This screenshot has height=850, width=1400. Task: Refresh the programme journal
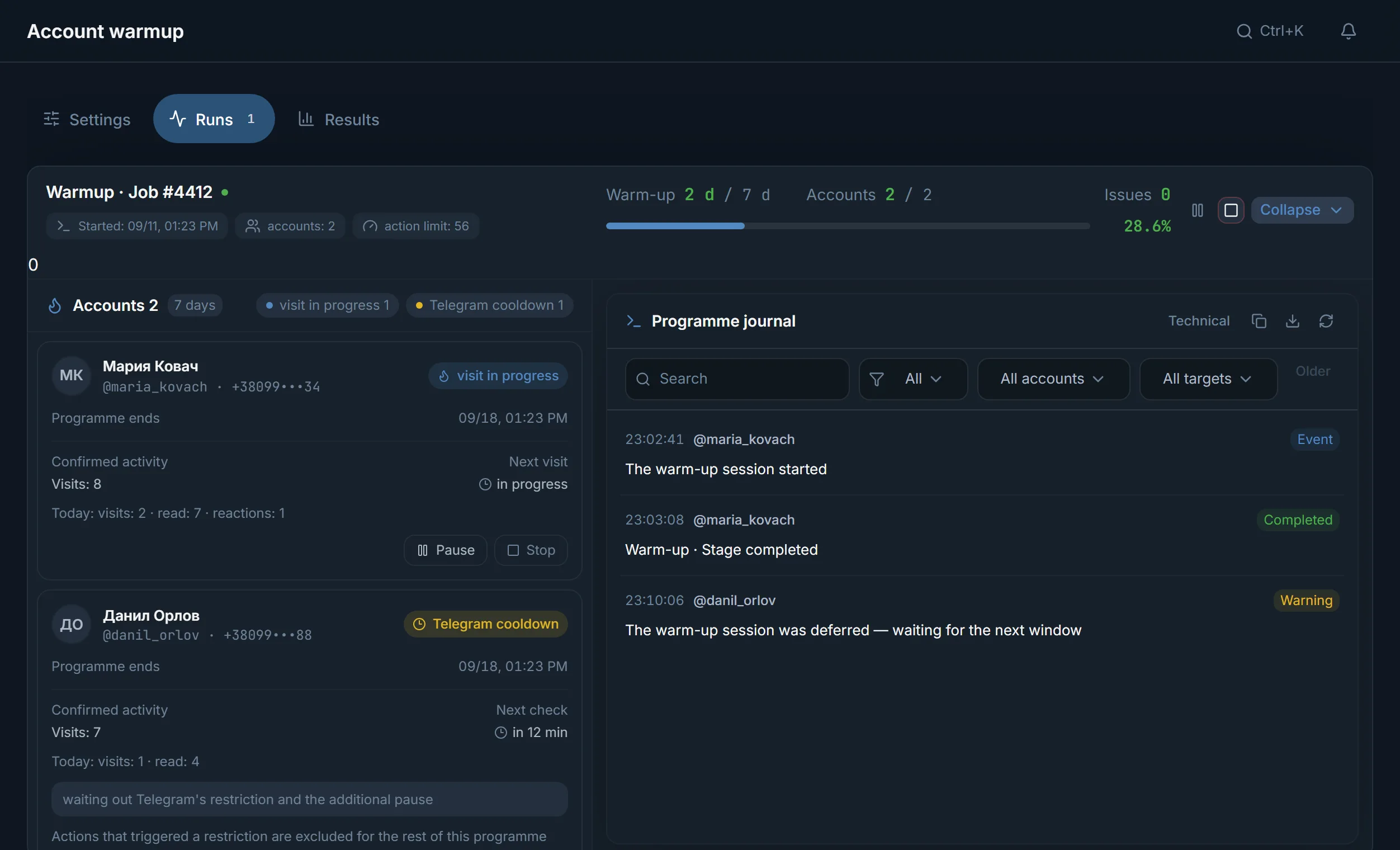click(x=1326, y=321)
